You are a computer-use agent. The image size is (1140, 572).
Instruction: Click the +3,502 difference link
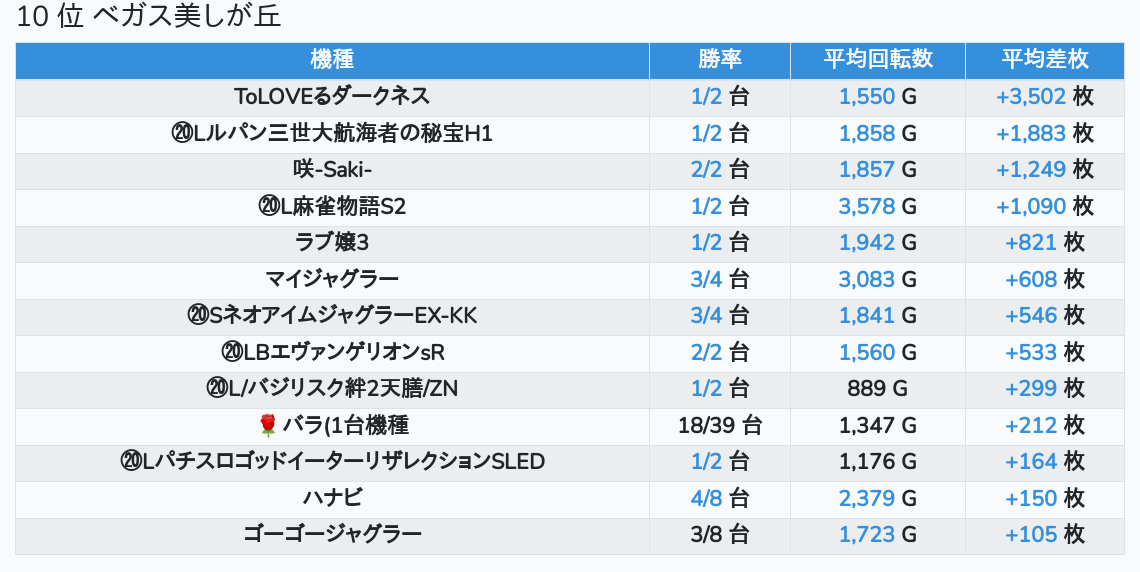click(x=1031, y=97)
